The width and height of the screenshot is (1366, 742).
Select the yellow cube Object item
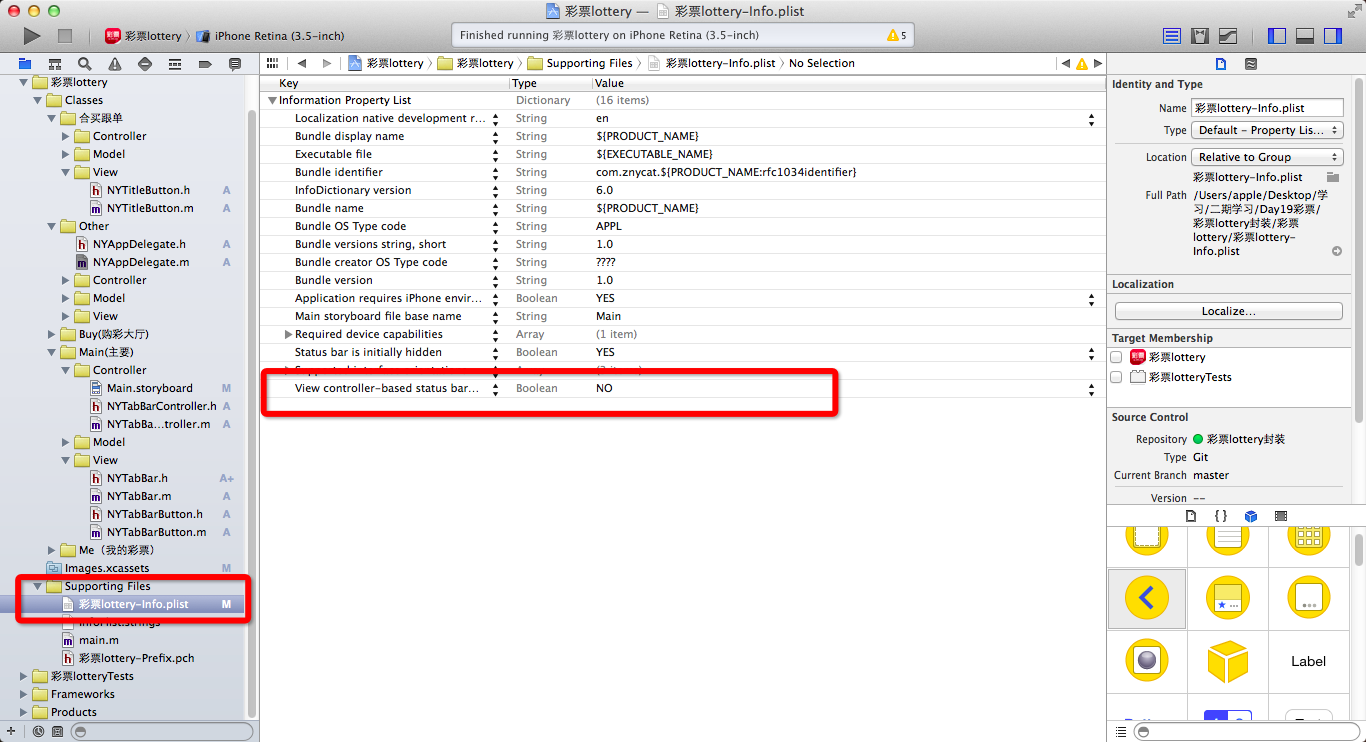1228,661
